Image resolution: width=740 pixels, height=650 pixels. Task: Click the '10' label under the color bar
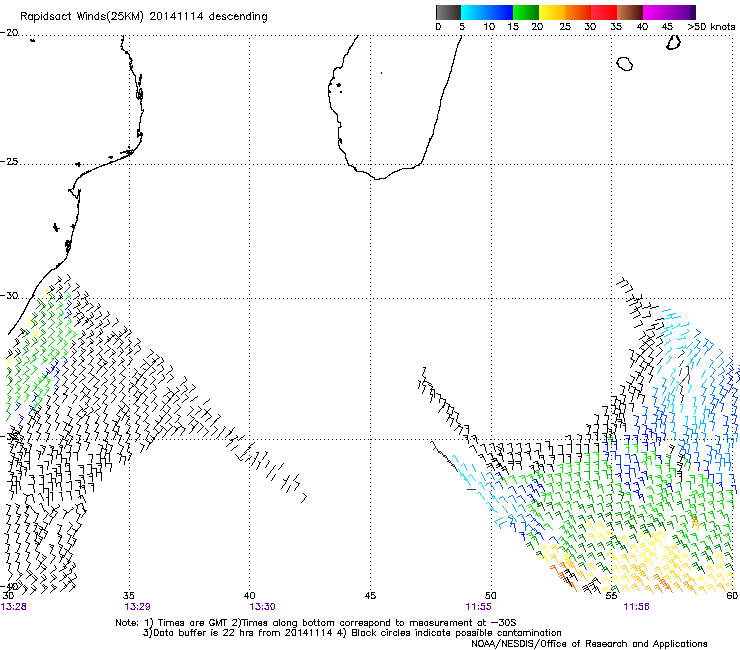click(489, 27)
